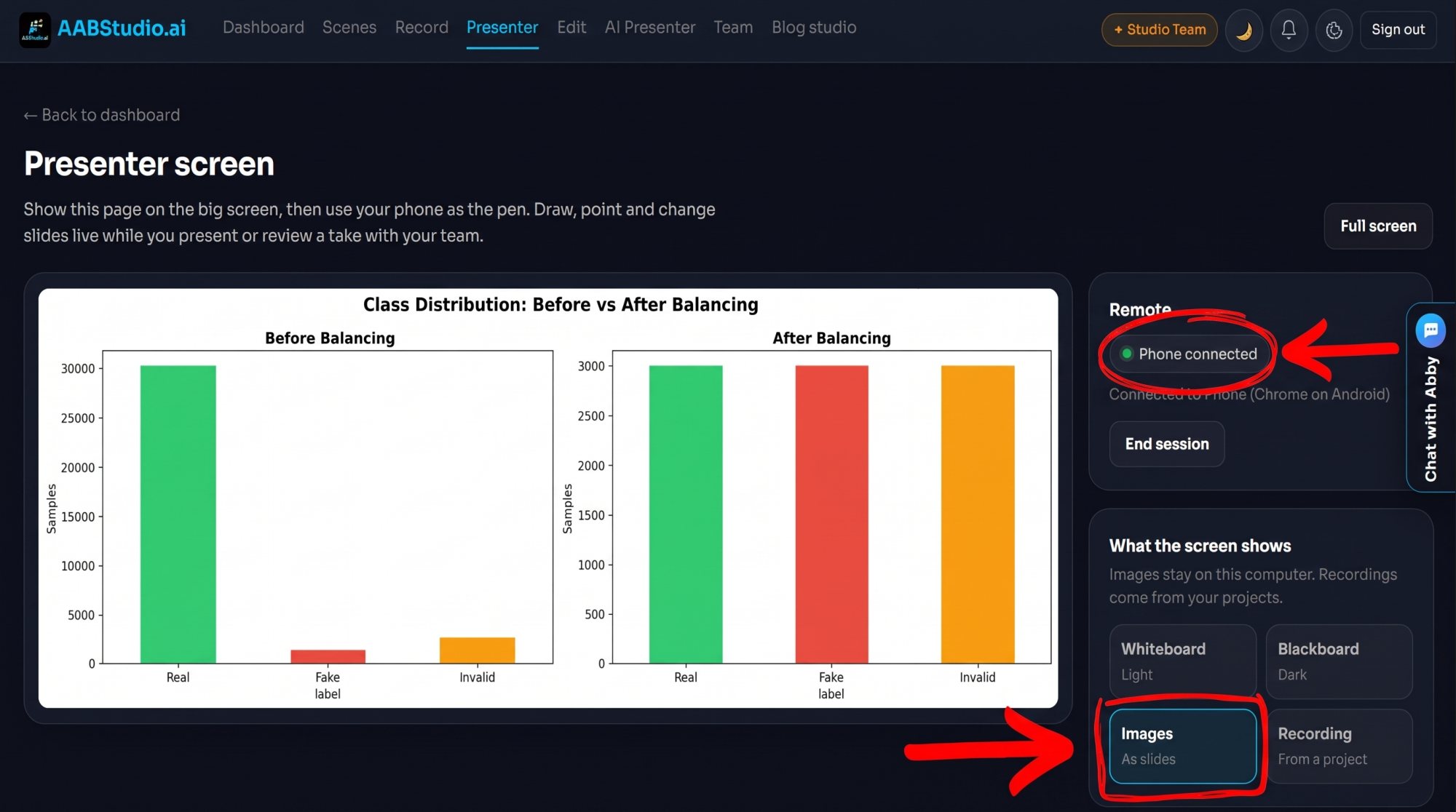Click the Presenter screen heading
This screenshot has height=812, width=1456.
click(x=149, y=164)
